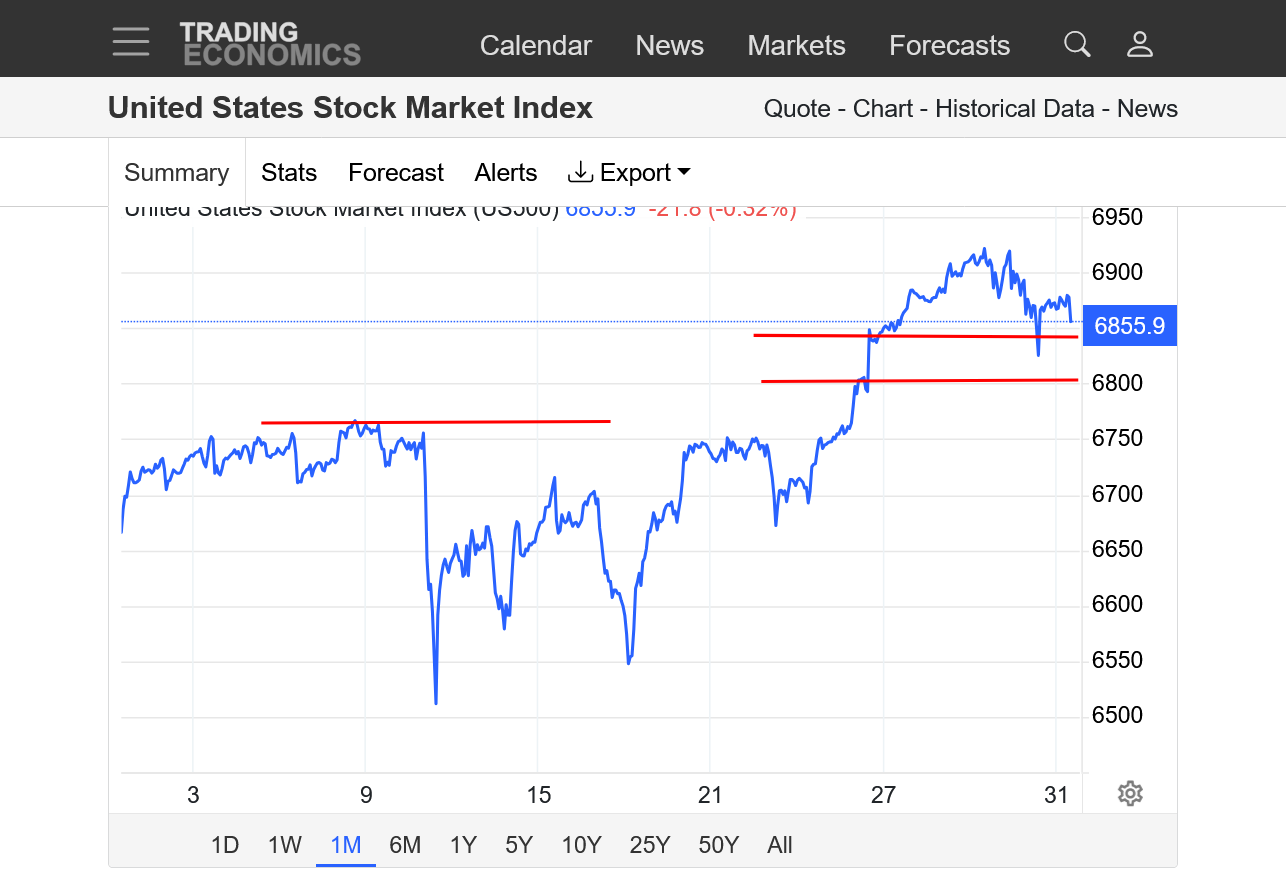1286x884 pixels.
Task: Open the Historical Data link
Action: tap(1014, 109)
